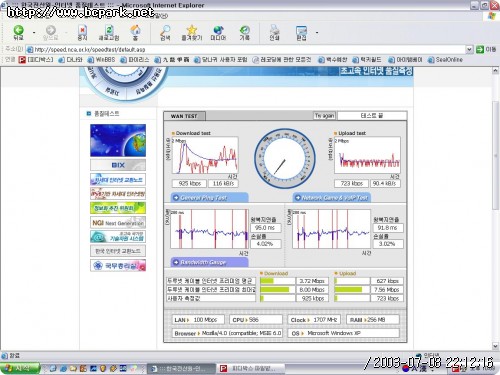Open the Windows Start button

click(20, 368)
